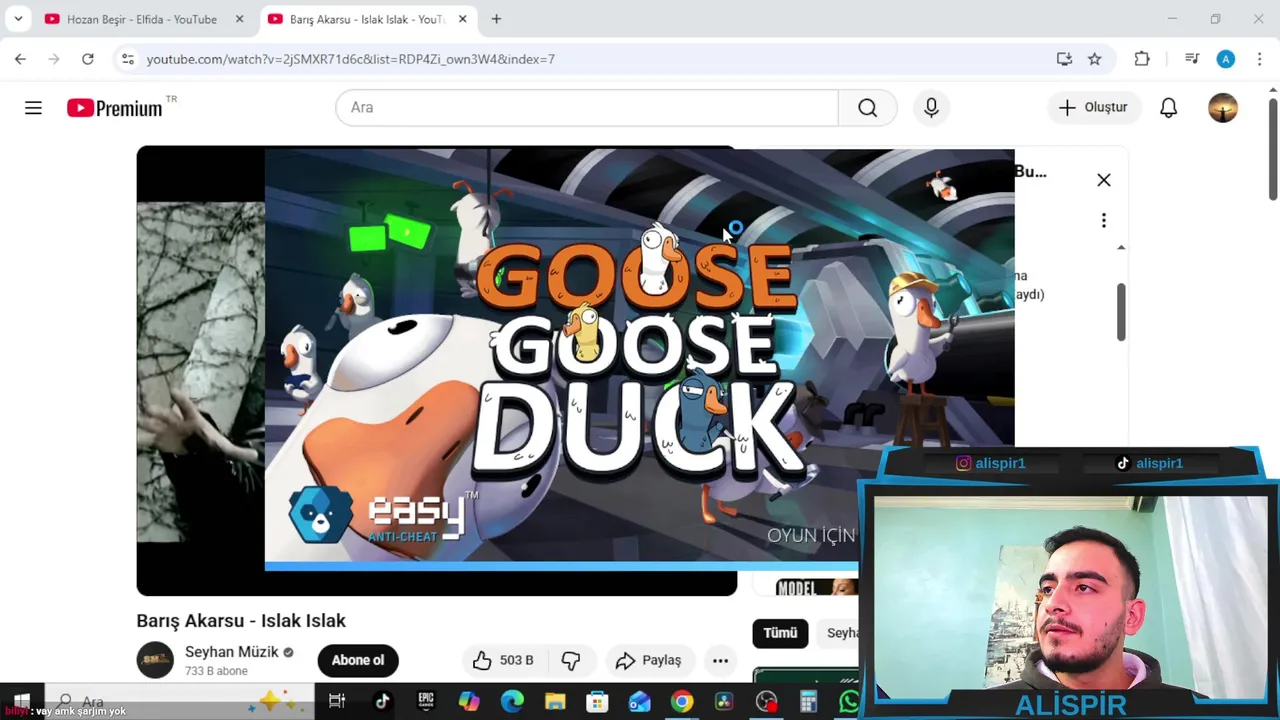
Task: Open the YouTube notifications bell
Action: point(1168,107)
